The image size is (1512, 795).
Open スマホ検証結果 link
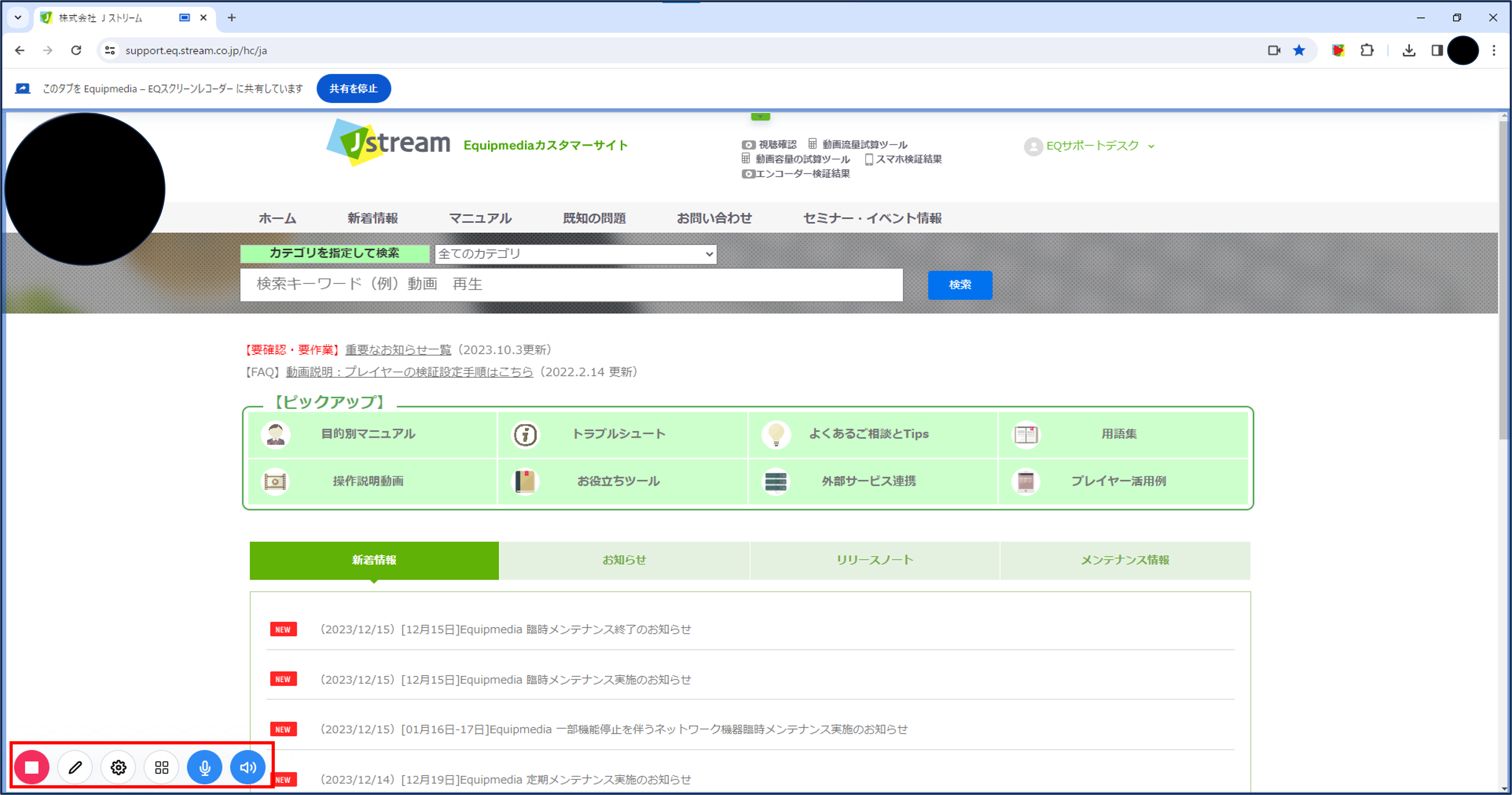[x=904, y=159]
